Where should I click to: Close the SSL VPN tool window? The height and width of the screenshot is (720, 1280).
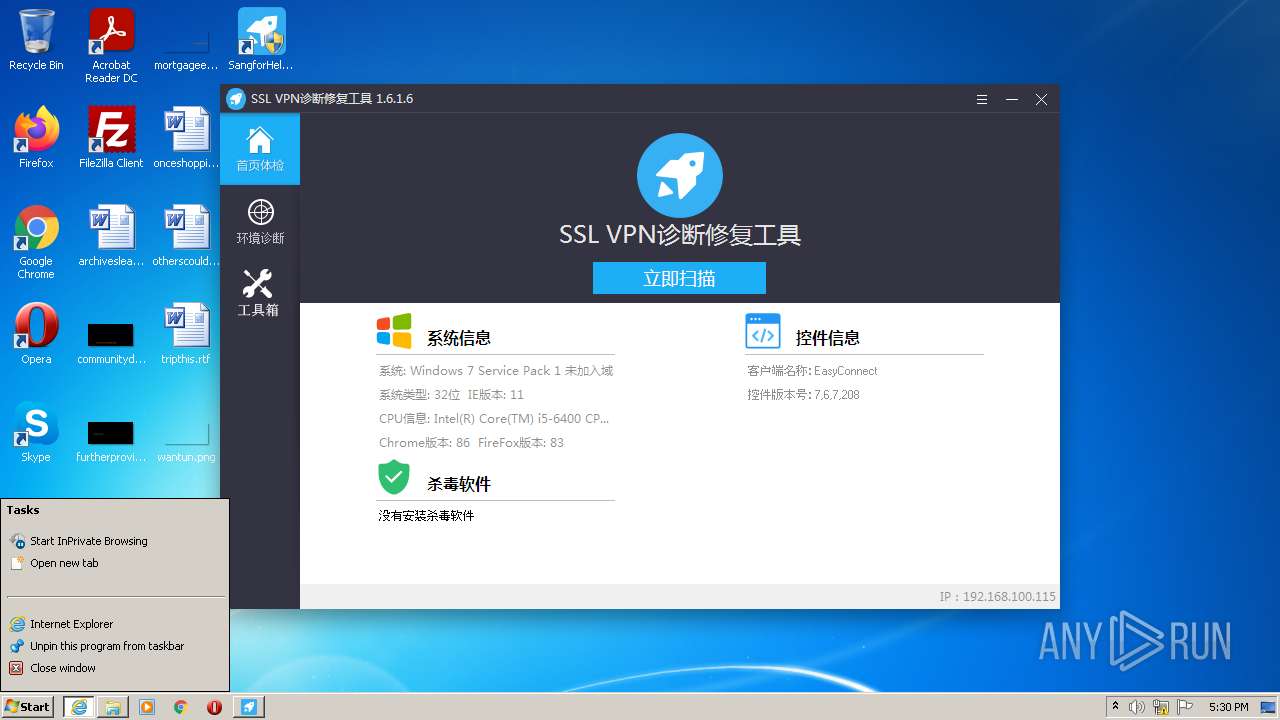[1041, 99]
